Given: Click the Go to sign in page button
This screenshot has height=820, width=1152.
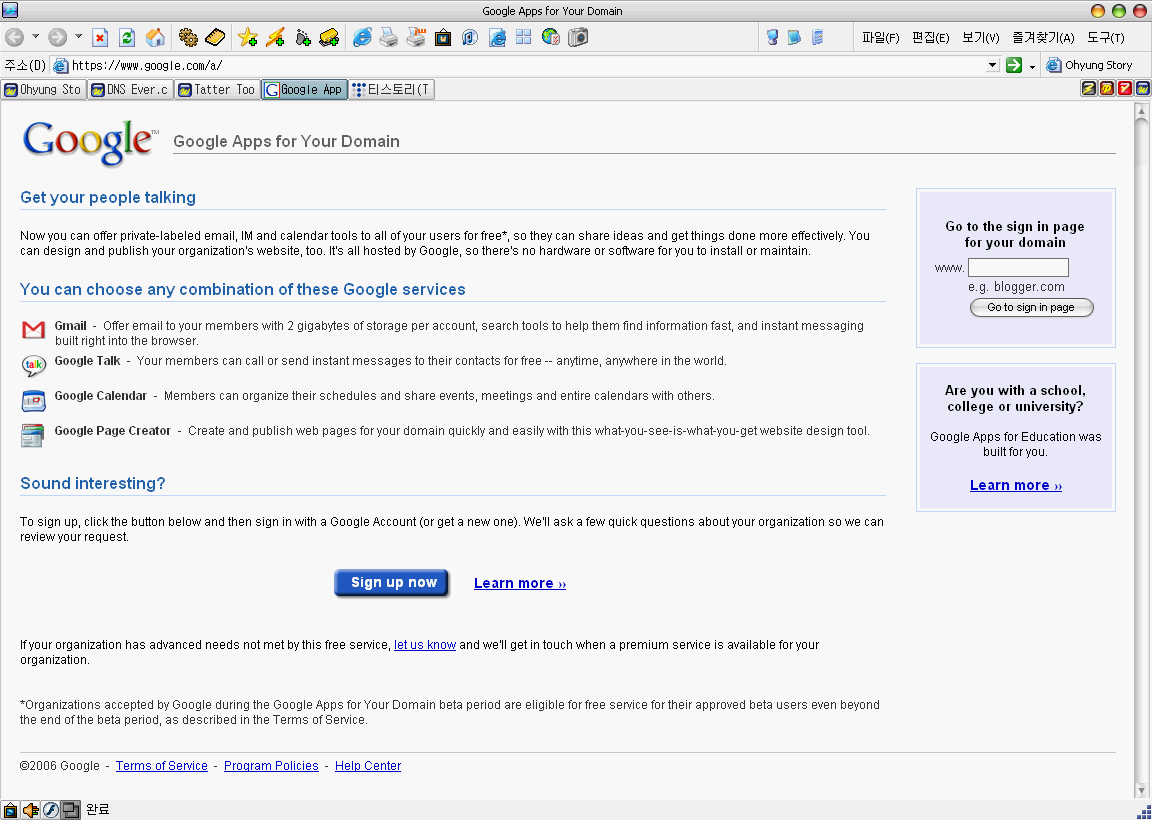Looking at the screenshot, I should coord(1032,307).
